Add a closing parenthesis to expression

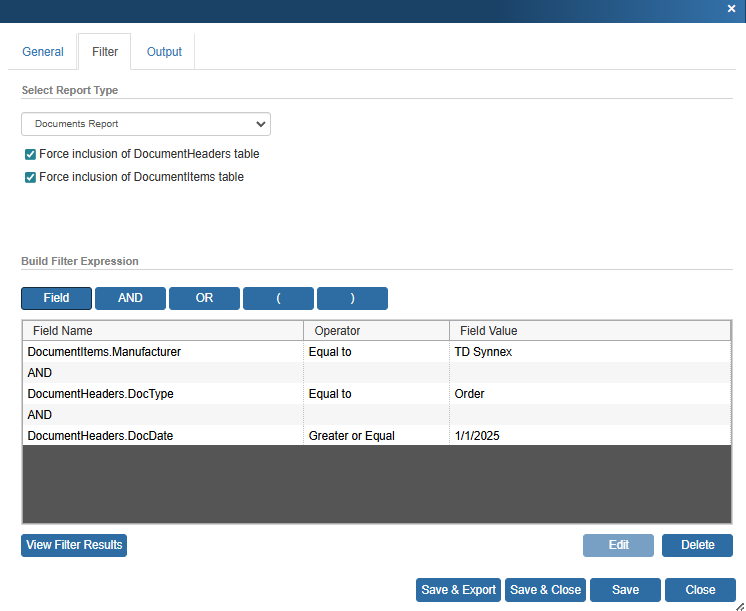[x=352, y=298]
